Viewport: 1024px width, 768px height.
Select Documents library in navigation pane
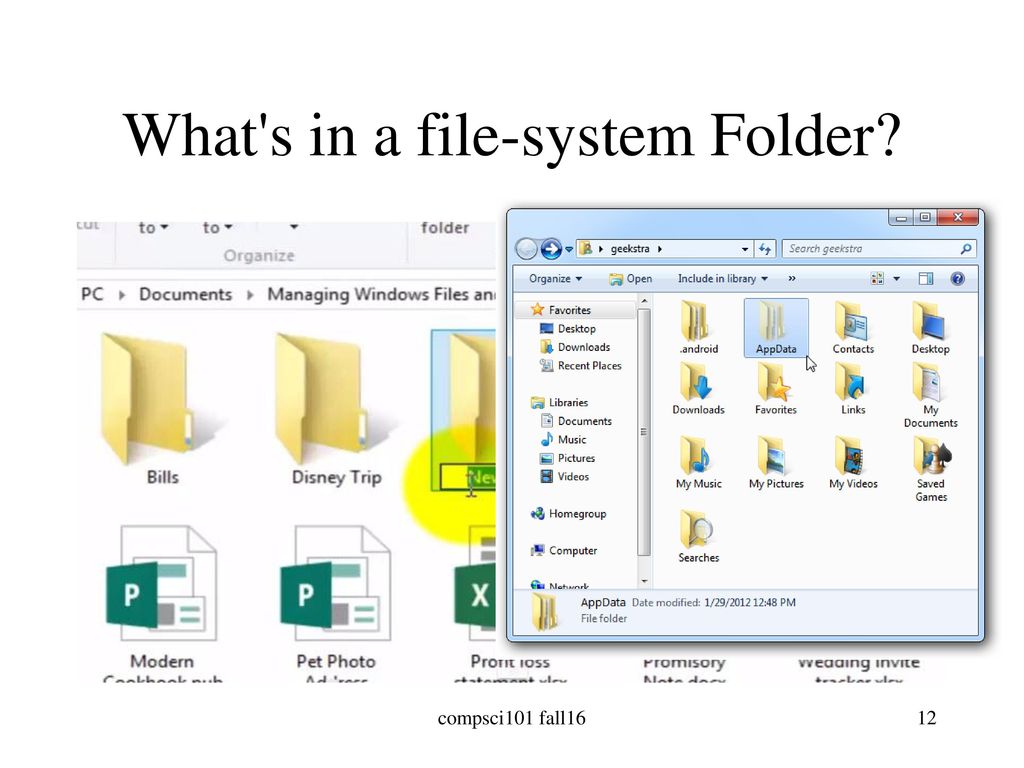coord(584,421)
